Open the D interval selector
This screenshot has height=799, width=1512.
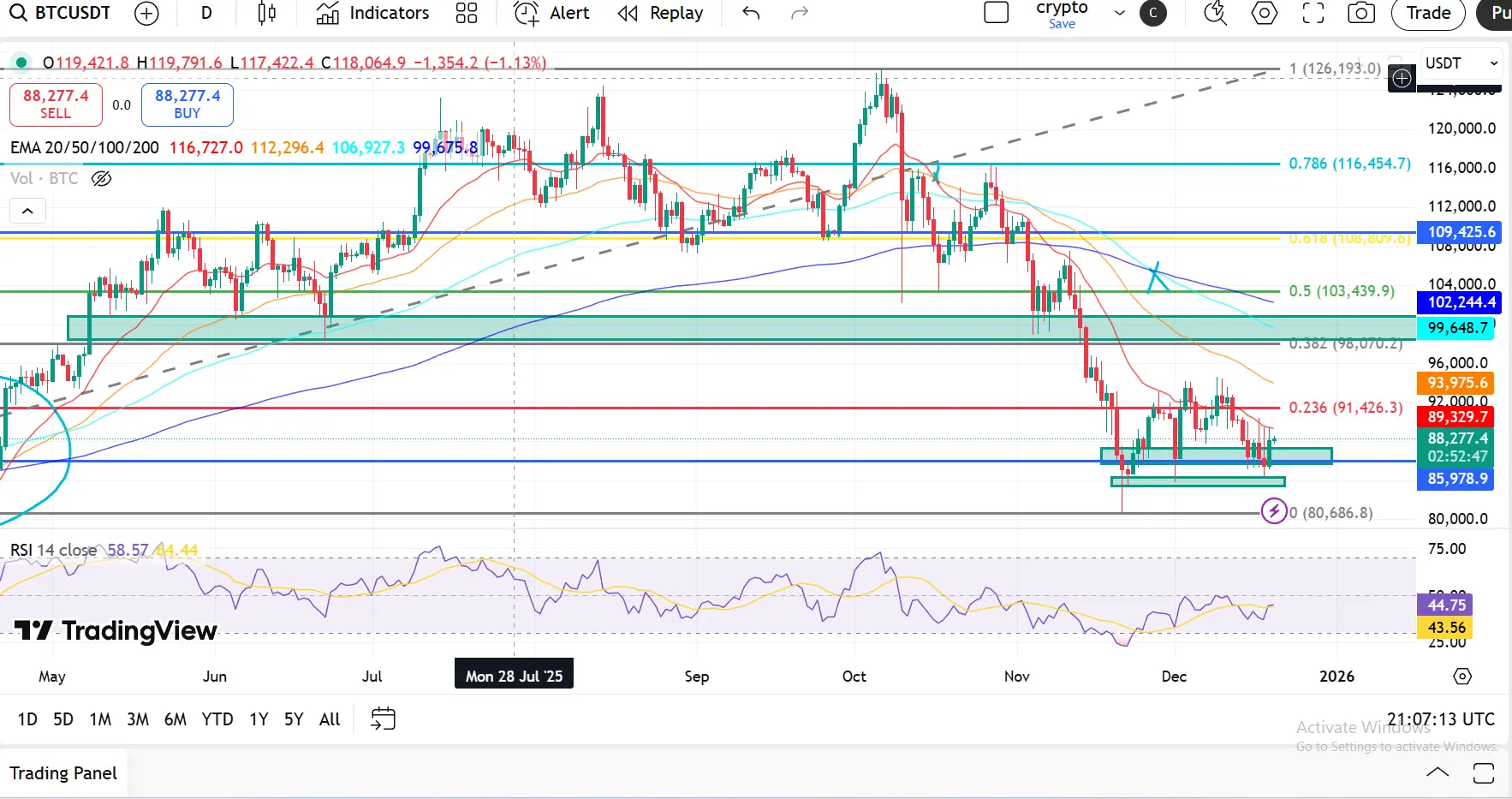[206, 13]
